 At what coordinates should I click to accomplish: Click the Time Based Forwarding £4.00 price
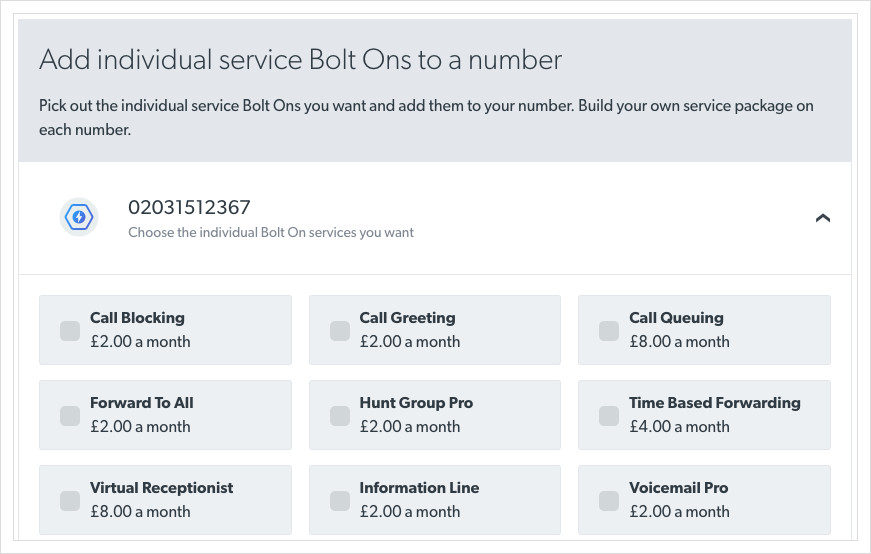pyautogui.click(x=679, y=427)
